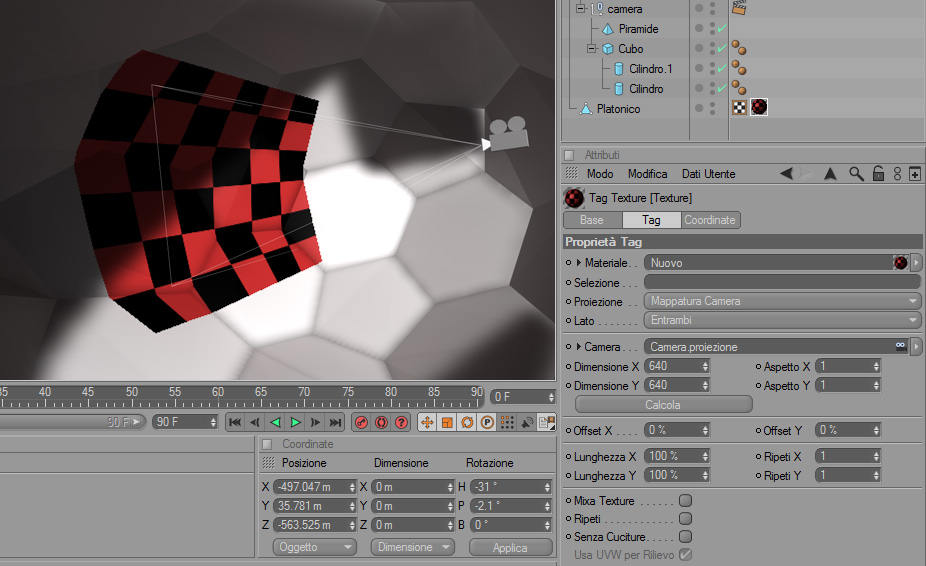Click the checkerboard texture tag on Platonico
The image size is (926, 566).
point(739,108)
